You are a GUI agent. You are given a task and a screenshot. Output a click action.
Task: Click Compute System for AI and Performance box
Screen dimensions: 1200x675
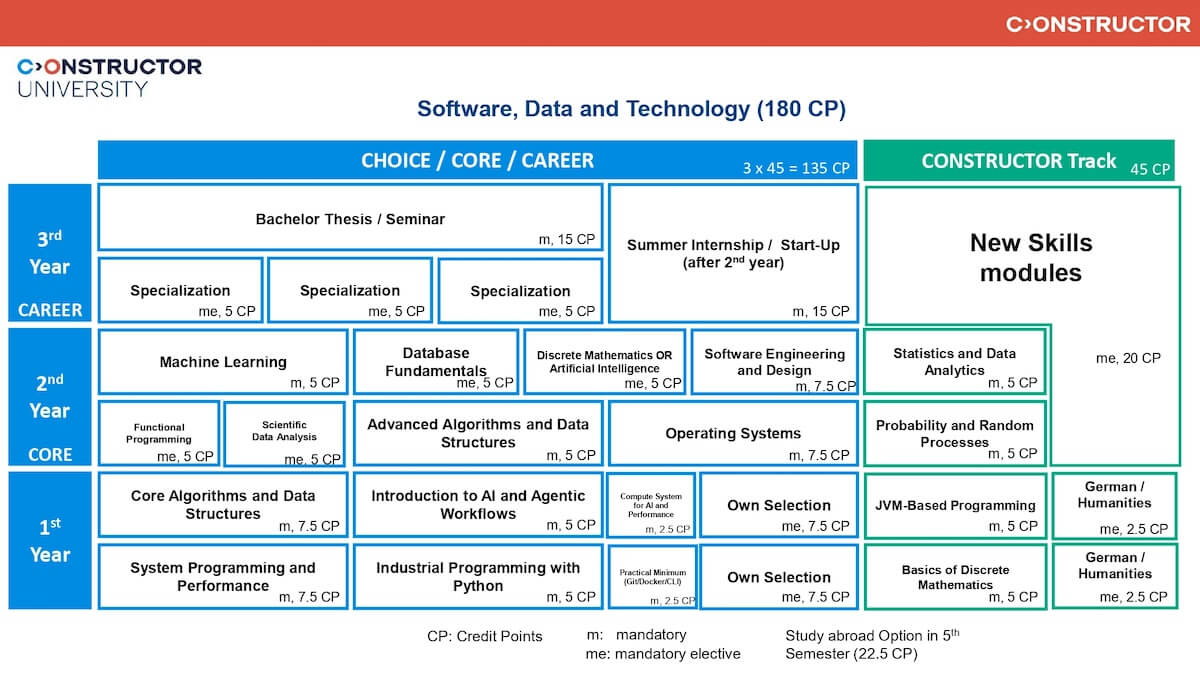click(x=651, y=505)
